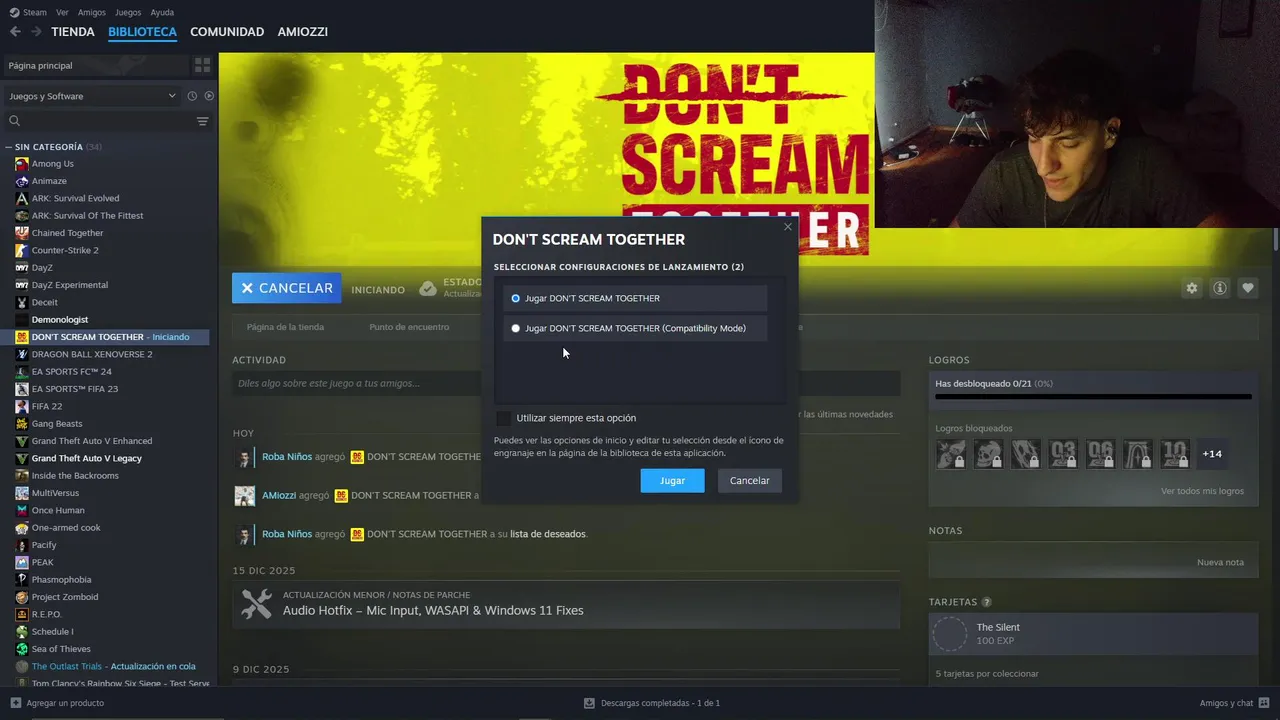
Task: Open Amigos y chat icon
Action: tap(1264, 703)
